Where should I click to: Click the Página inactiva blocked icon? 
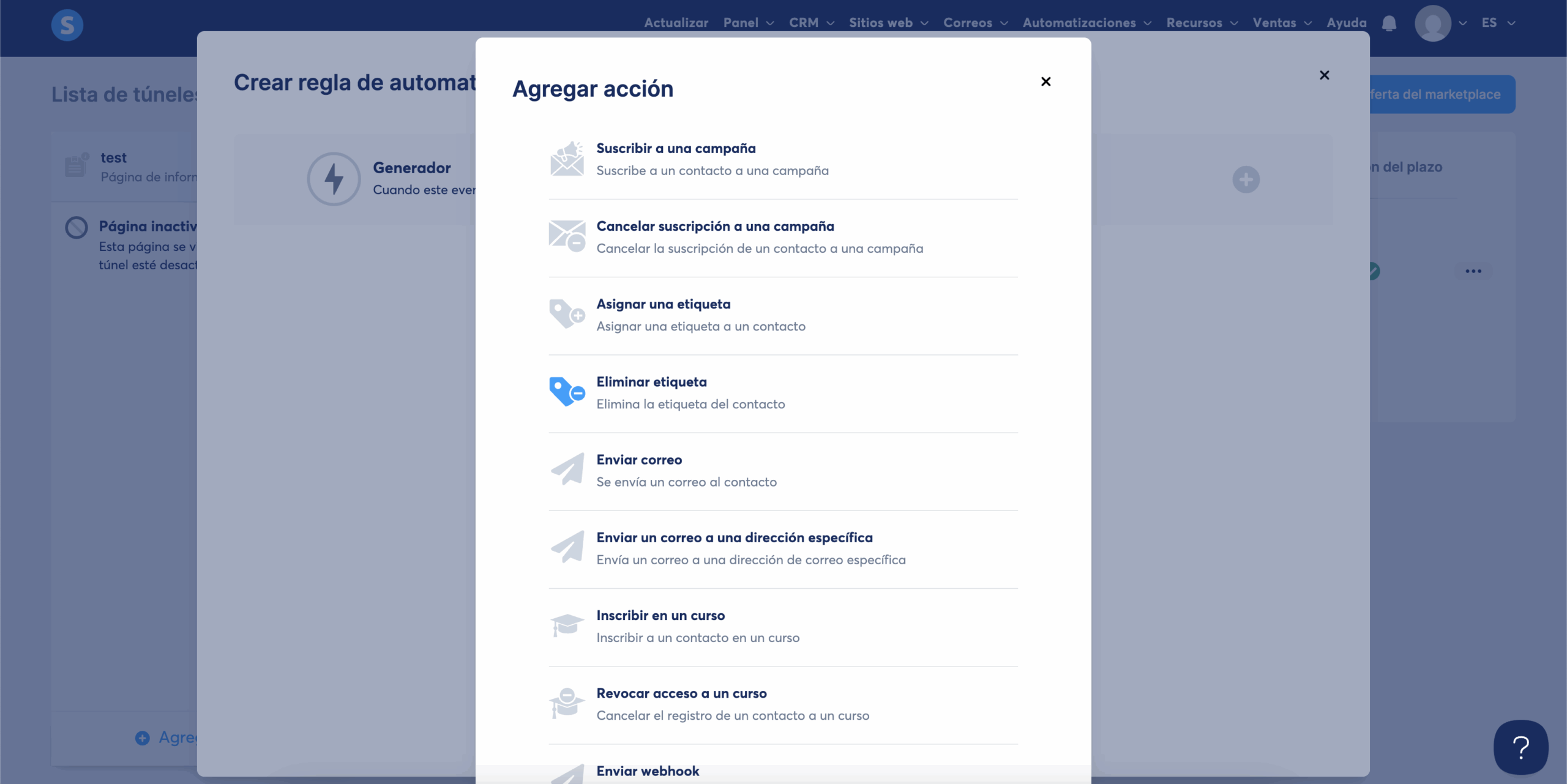(x=77, y=228)
